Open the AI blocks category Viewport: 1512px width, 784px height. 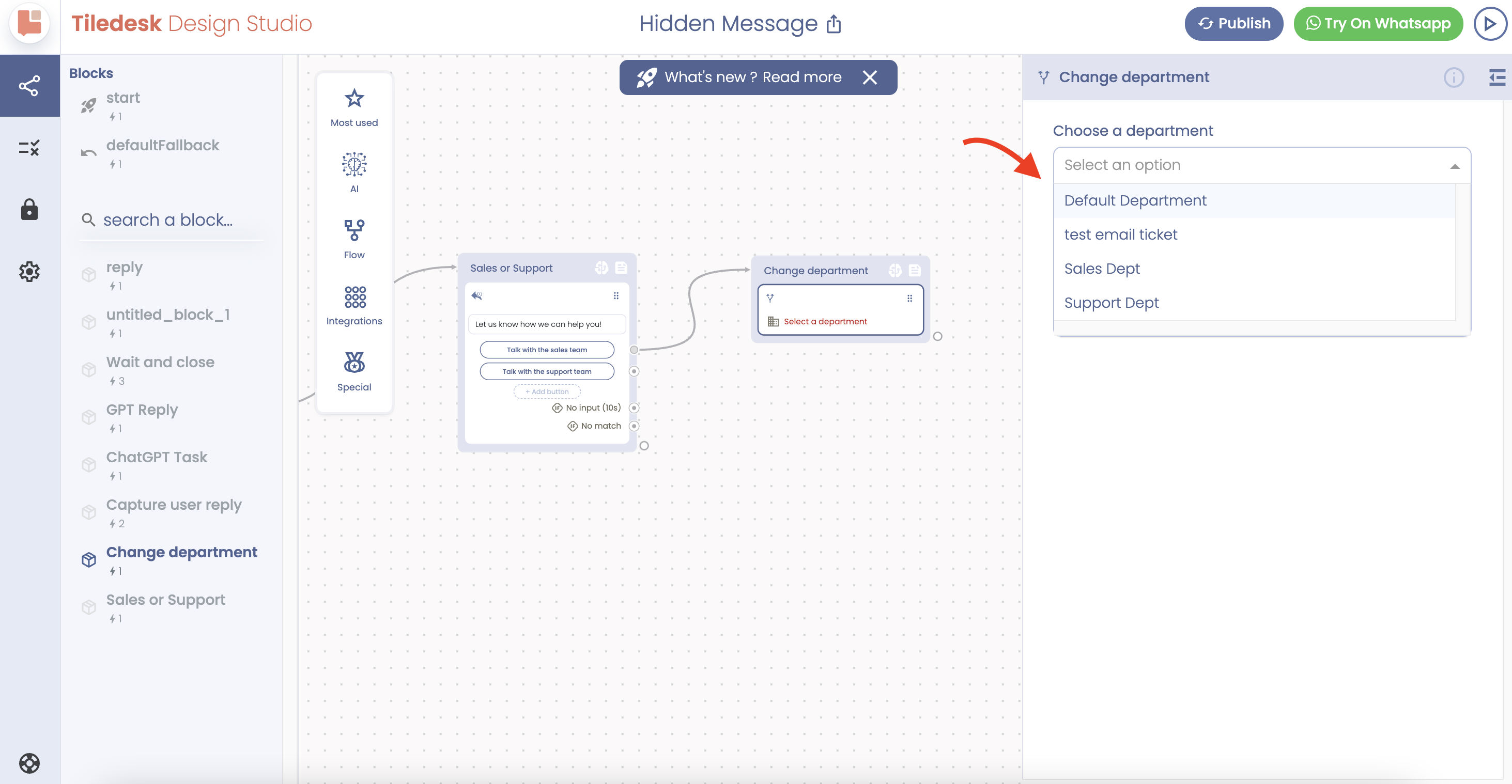click(x=354, y=173)
